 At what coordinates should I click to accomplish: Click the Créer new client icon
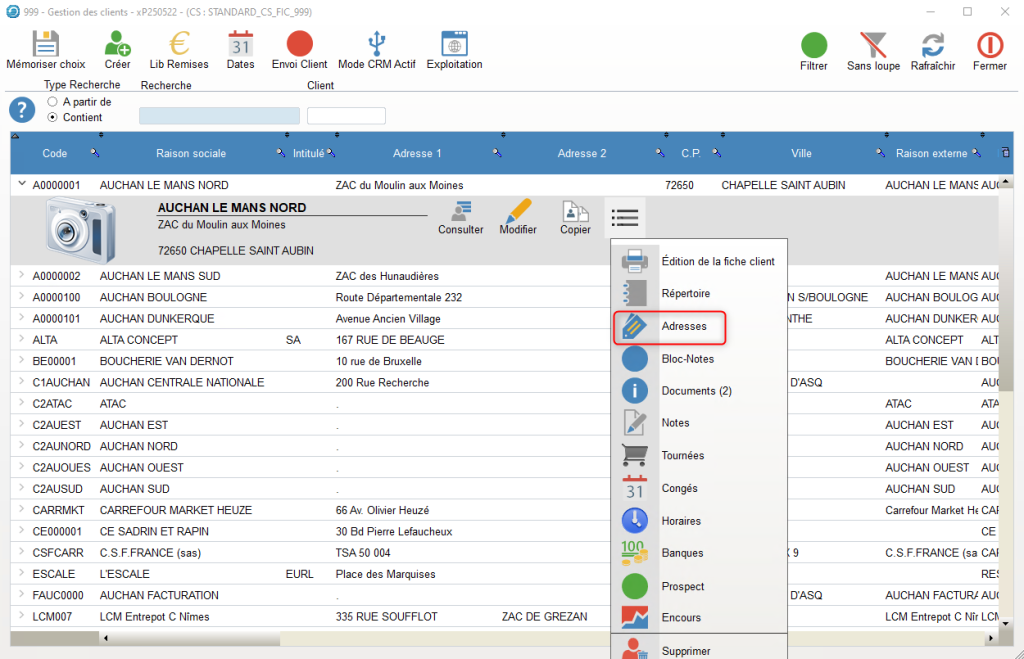pos(117,45)
